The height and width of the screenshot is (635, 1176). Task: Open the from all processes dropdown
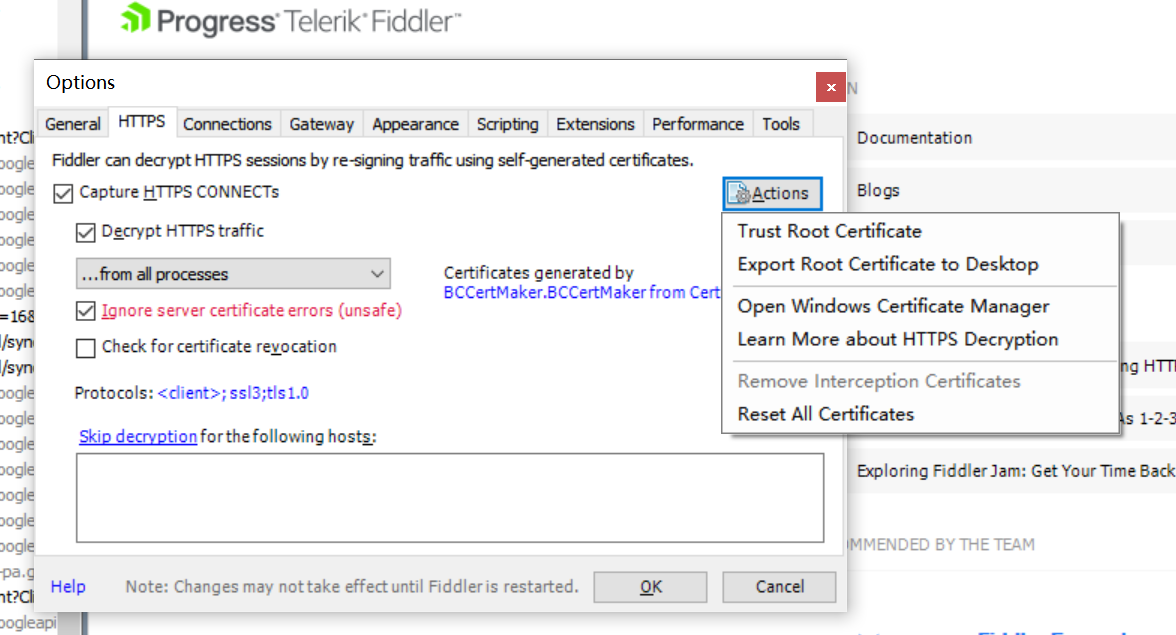(x=232, y=274)
